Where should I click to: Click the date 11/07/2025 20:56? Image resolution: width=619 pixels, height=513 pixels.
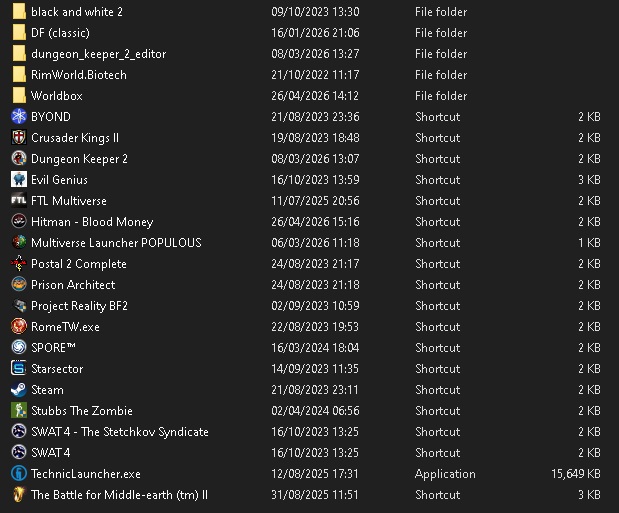(315, 201)
